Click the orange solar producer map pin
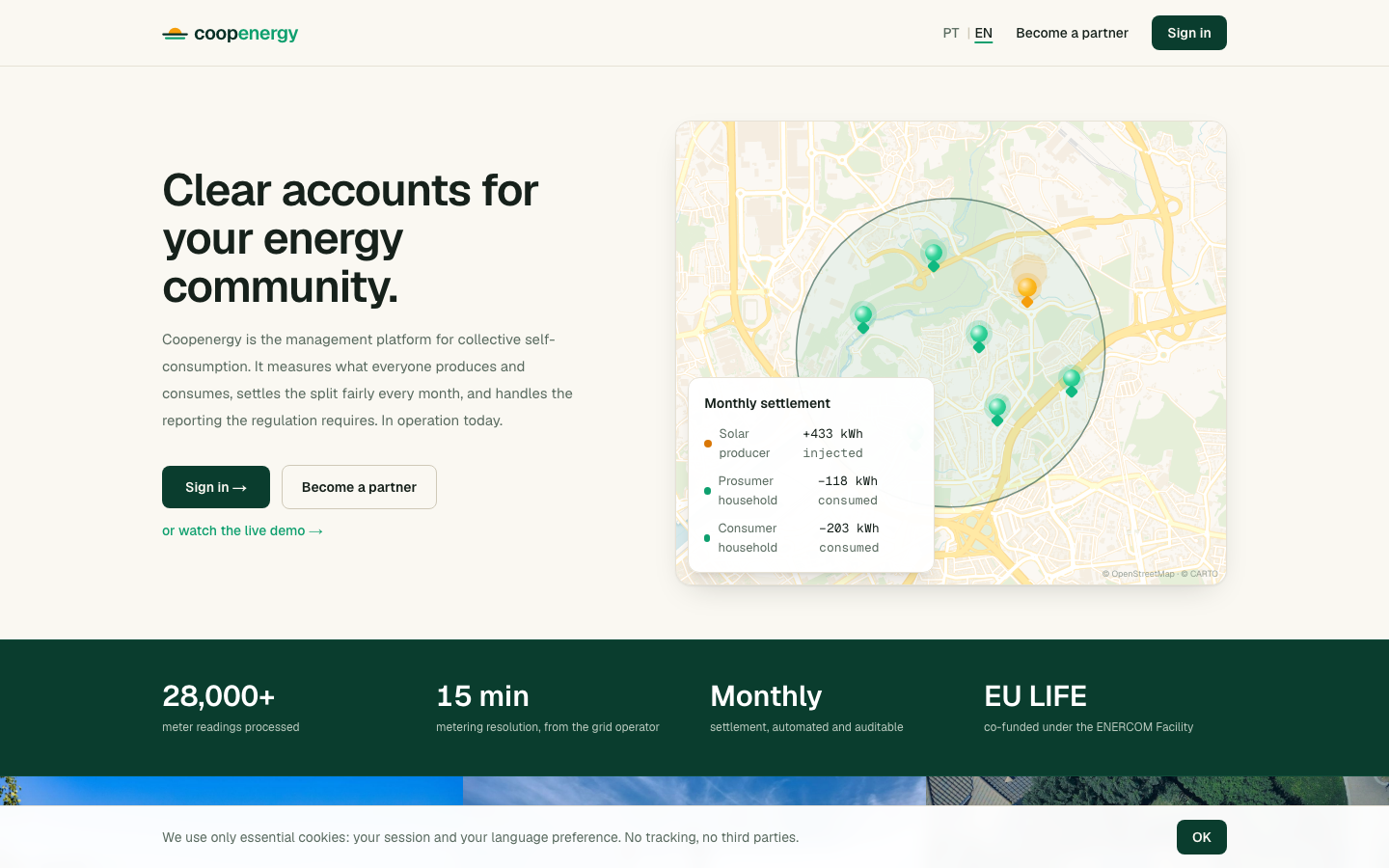This screenshot has width=1389, height=868. [x=1027, y=290]
